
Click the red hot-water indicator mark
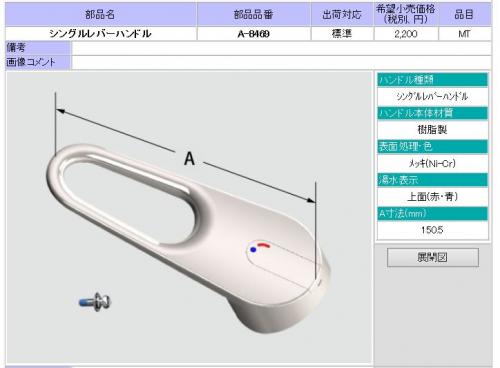point(264,245)
